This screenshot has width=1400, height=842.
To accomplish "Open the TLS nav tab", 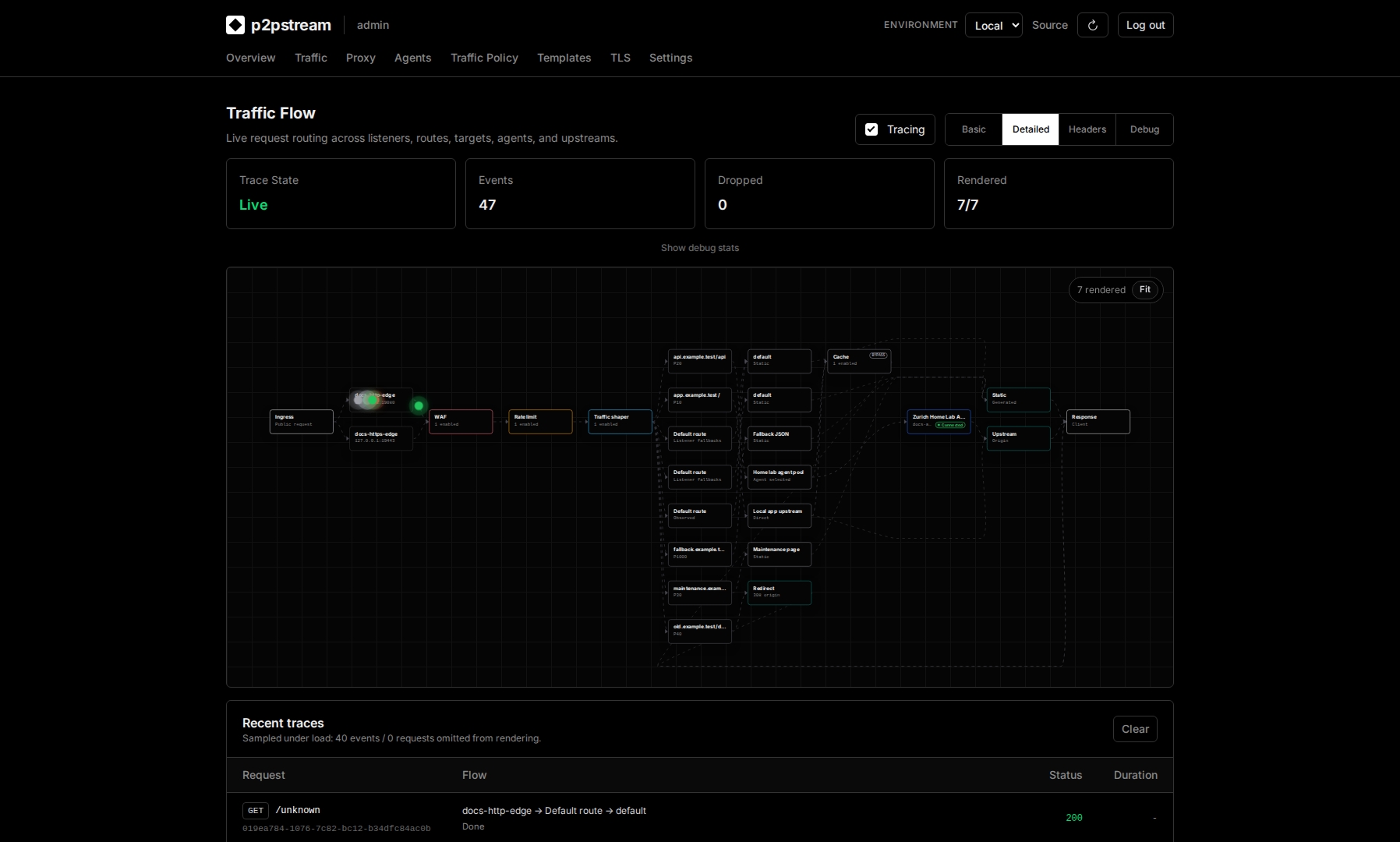I will [x=620, y=58].
